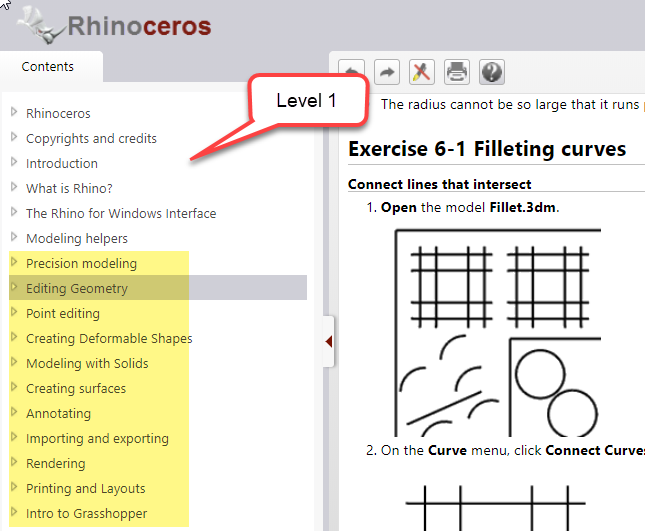Expand the Point editing arrow
The width and height of the screenshot is (645, 531).
coord(14,312)
